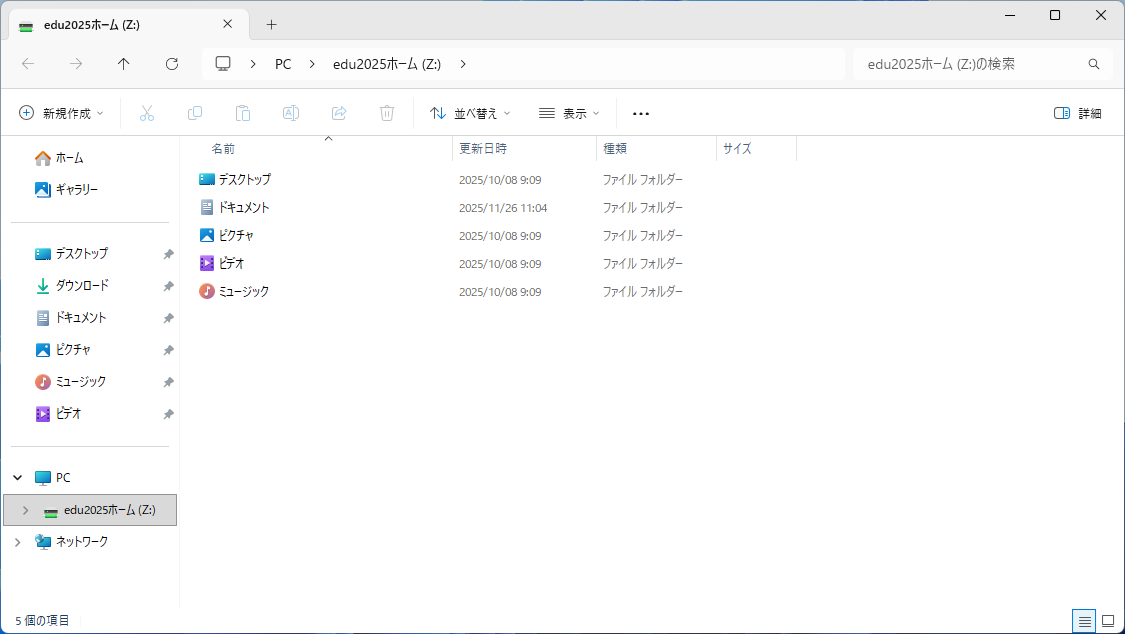Open the 表示 view dropdown
This screenshot has height=634, width=1125.
pyautogui.click(x=569, y=113)
